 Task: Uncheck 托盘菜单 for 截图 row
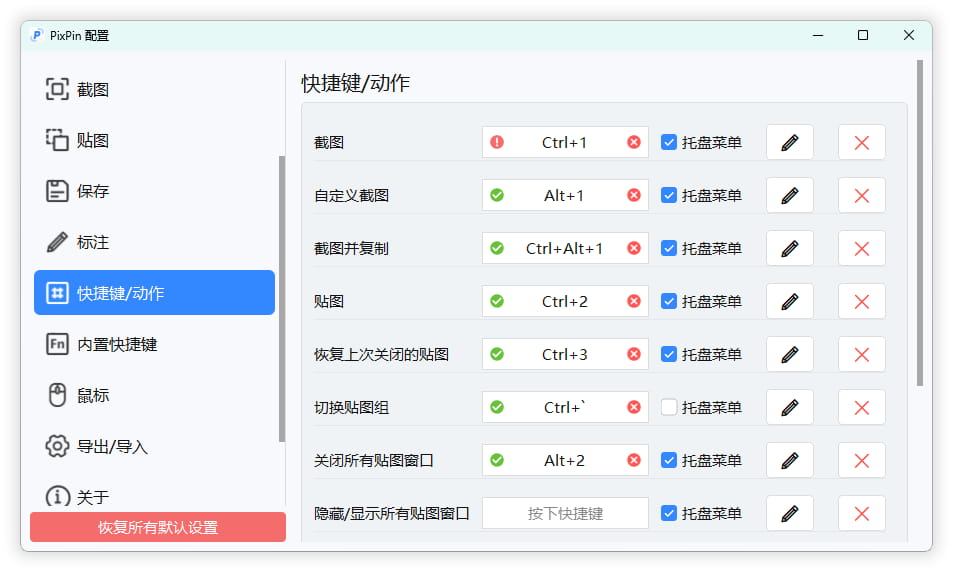tap(669, 143)
